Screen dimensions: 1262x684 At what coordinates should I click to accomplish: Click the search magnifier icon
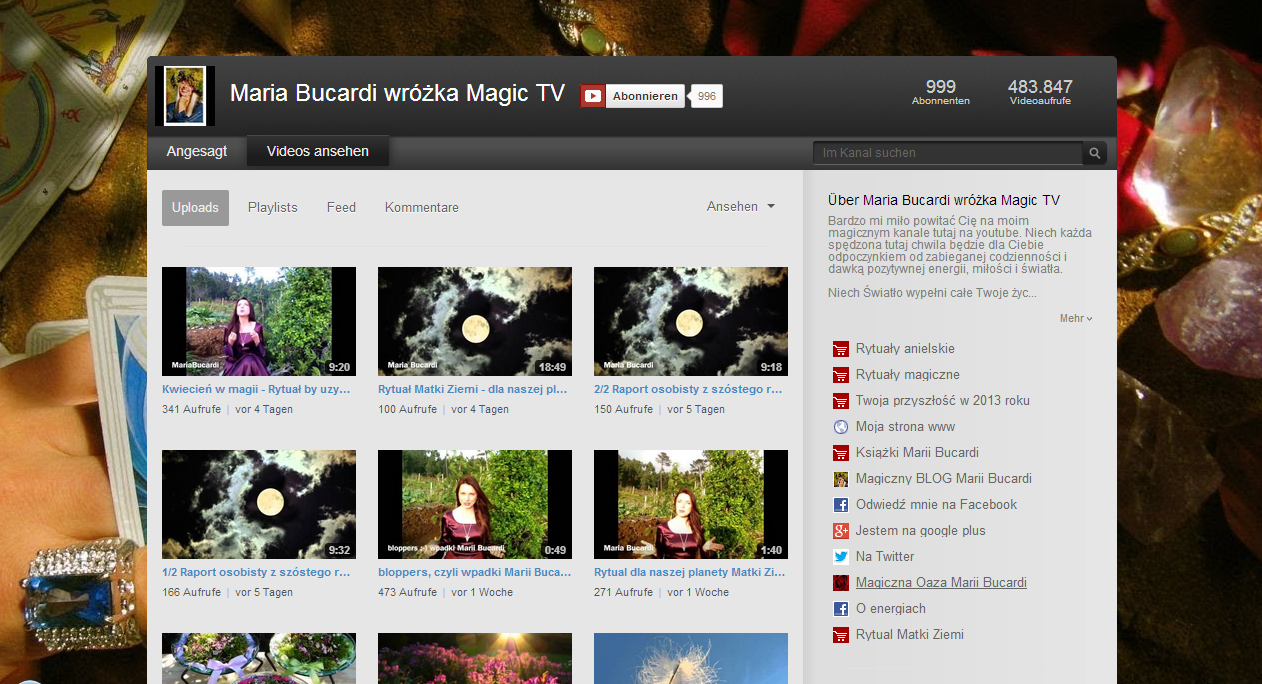pyautogui.click(x=1095, y=153)
